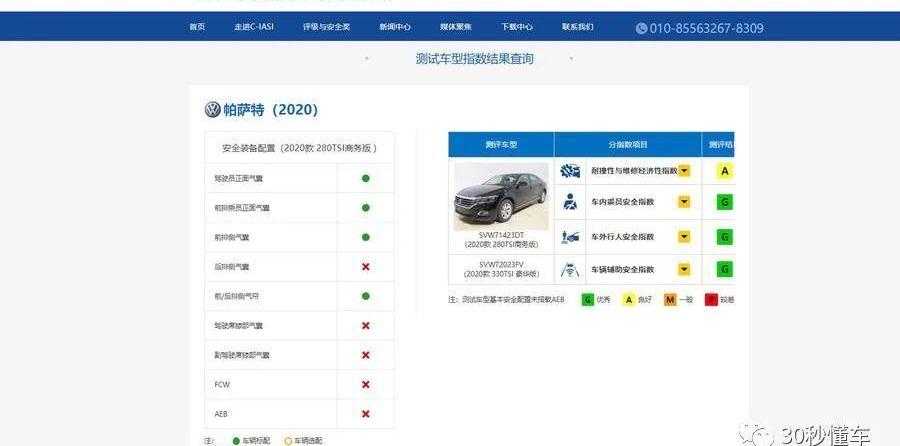Screen dimensions: 900x446
Task: Click the 注：测试车型基本安全配置 note text
Action: point(506,300)
